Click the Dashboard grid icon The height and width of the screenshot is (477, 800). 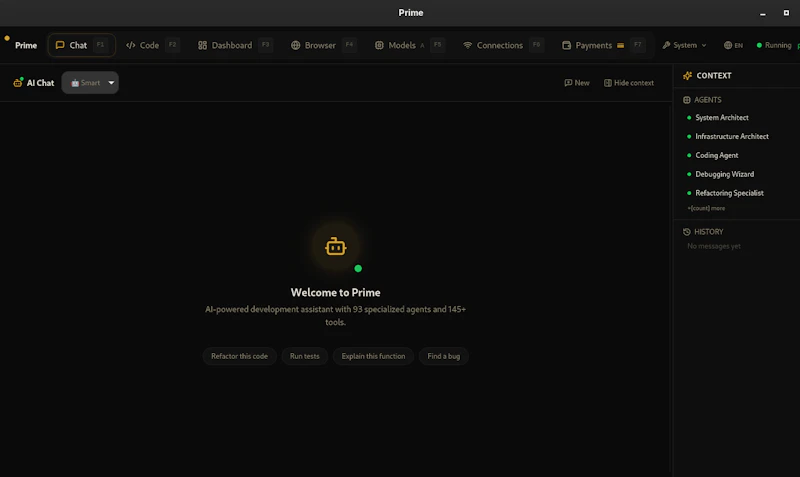point(202,45)
